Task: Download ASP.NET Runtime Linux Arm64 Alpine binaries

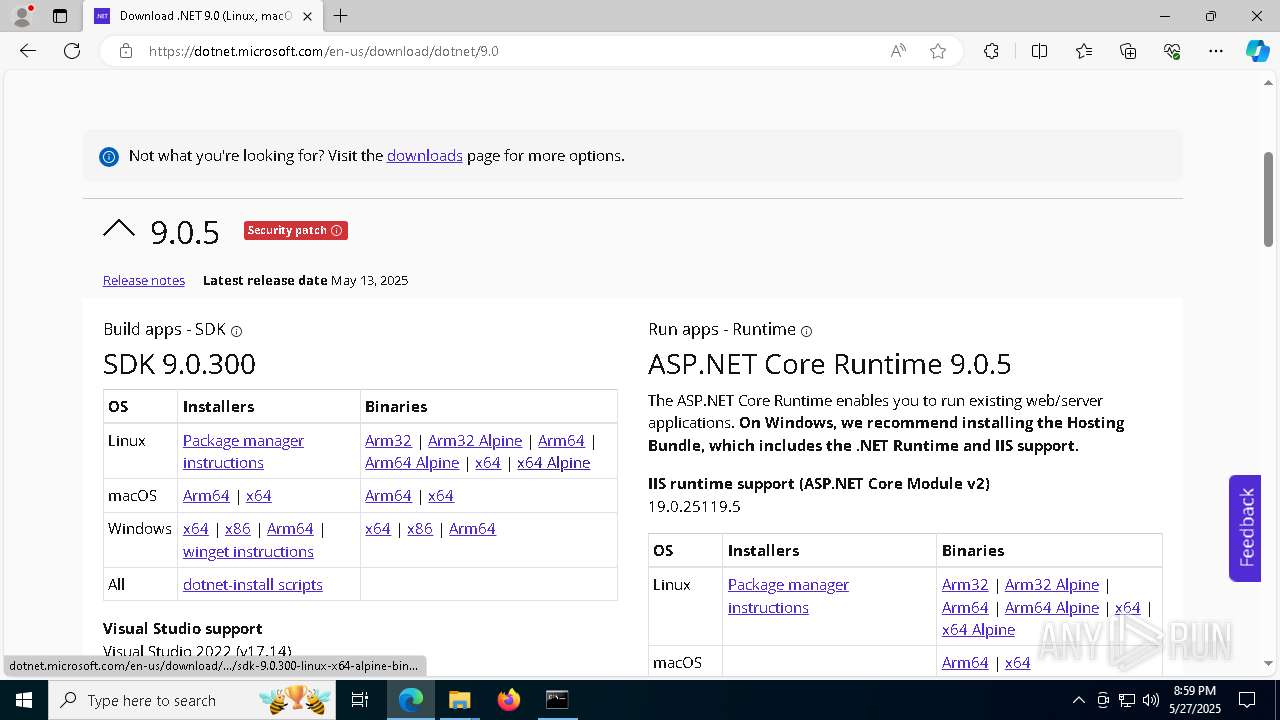Action: [x=1052, y=607]
